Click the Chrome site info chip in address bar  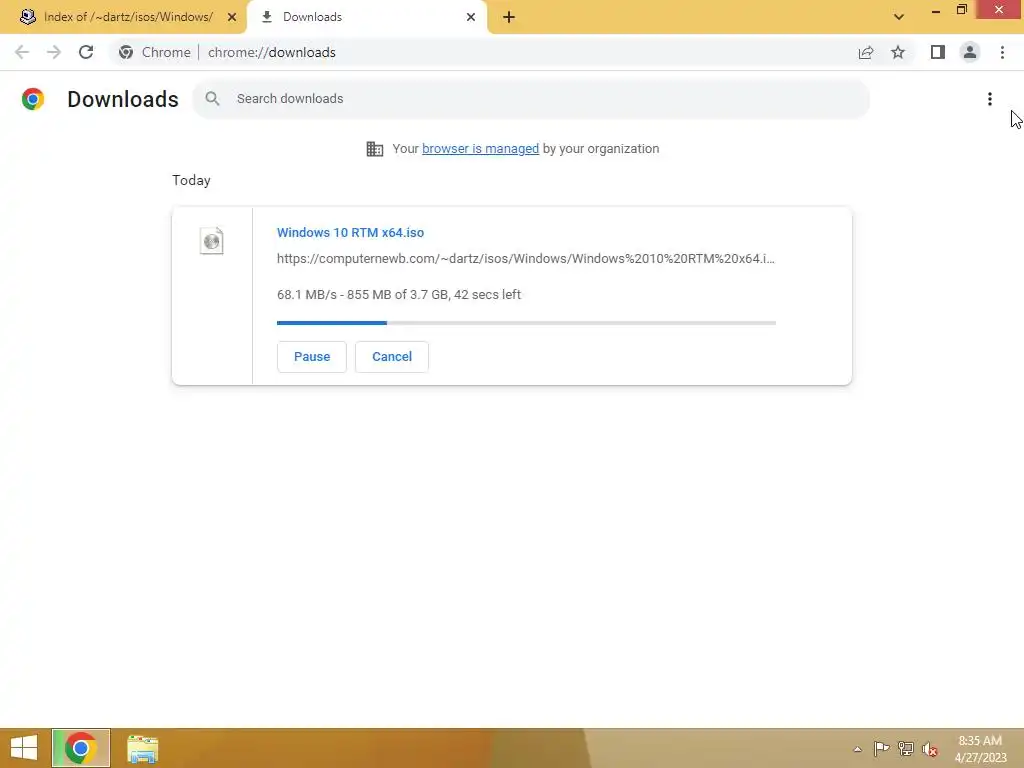coord(154,52)
